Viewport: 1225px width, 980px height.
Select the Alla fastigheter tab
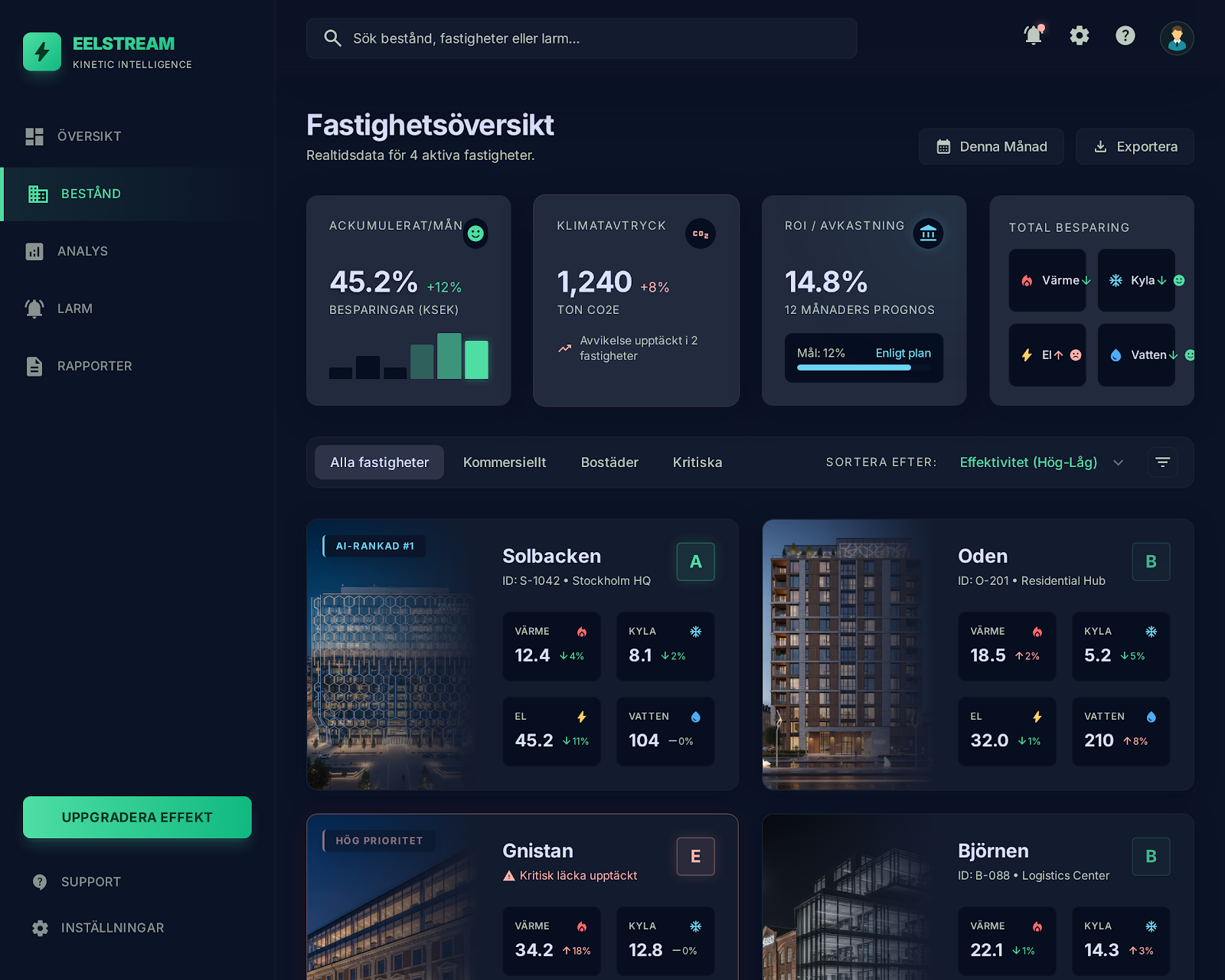(380, 462)
